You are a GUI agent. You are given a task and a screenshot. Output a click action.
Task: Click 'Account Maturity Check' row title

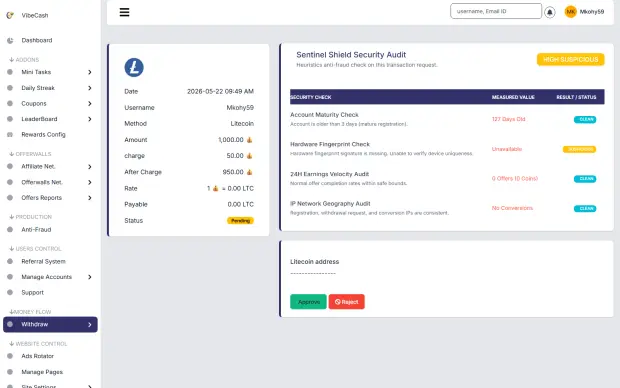coord(324,115)
